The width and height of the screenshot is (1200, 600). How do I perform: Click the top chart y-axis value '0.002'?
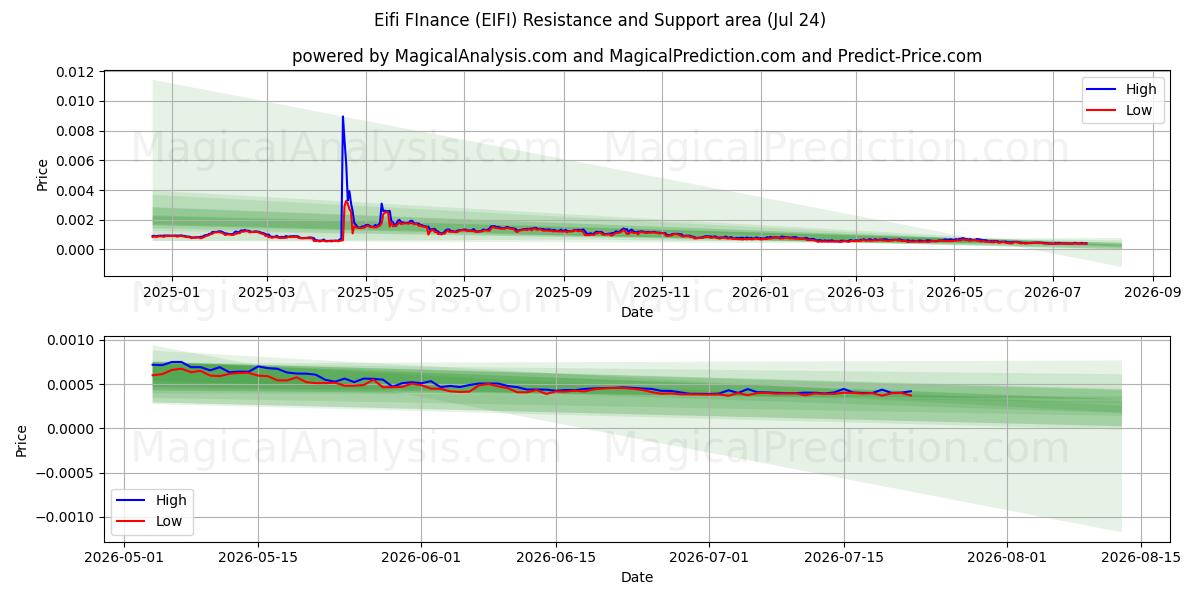pos(76,220)
